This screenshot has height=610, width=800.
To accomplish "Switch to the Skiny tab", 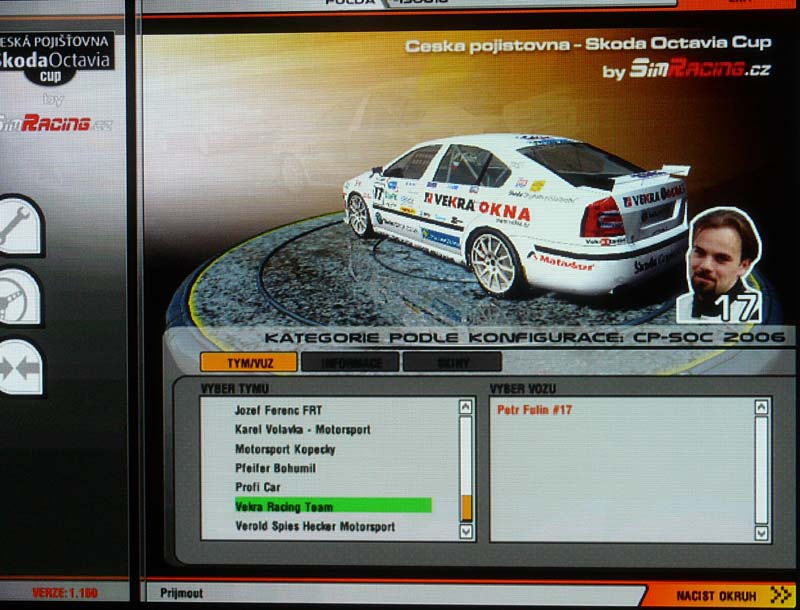I will tap(452, 363).
